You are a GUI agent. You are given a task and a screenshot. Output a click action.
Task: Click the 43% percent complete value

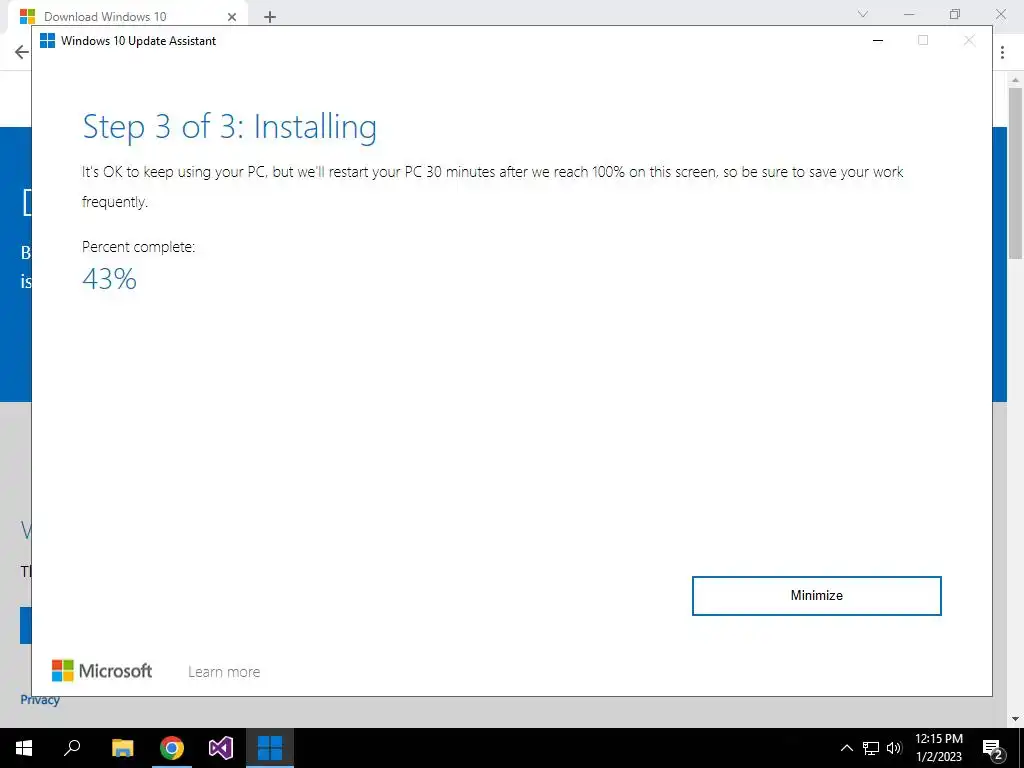(x=109, y=280)
